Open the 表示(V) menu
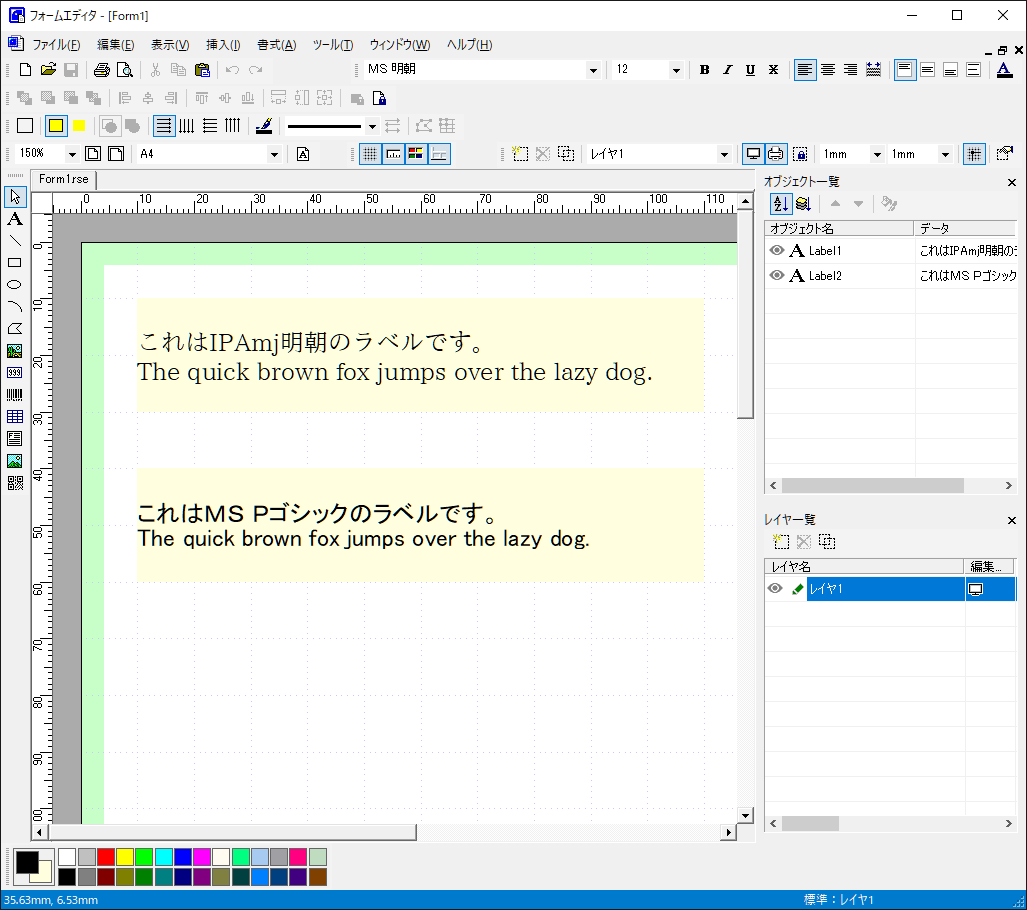Screen dimensions: 1027x910 (170, 45)
